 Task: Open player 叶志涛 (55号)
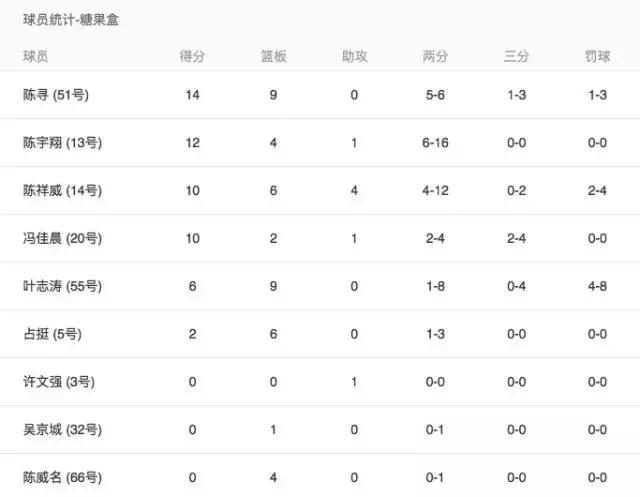62,286
